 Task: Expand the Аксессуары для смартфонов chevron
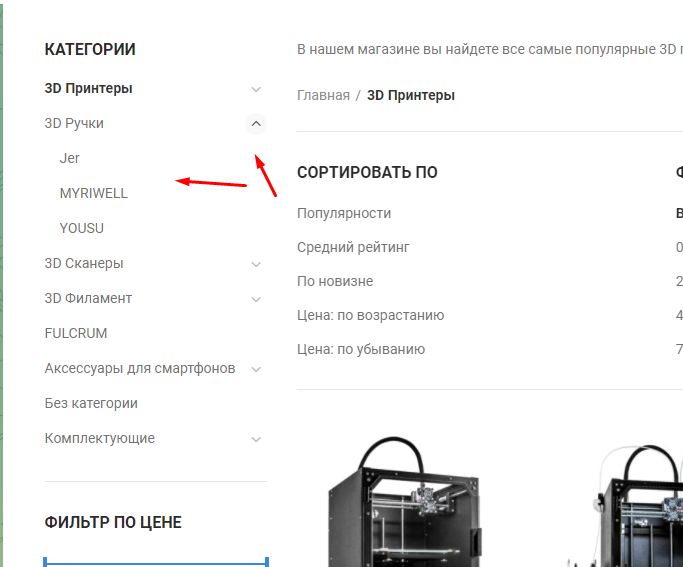click(256, 369)
